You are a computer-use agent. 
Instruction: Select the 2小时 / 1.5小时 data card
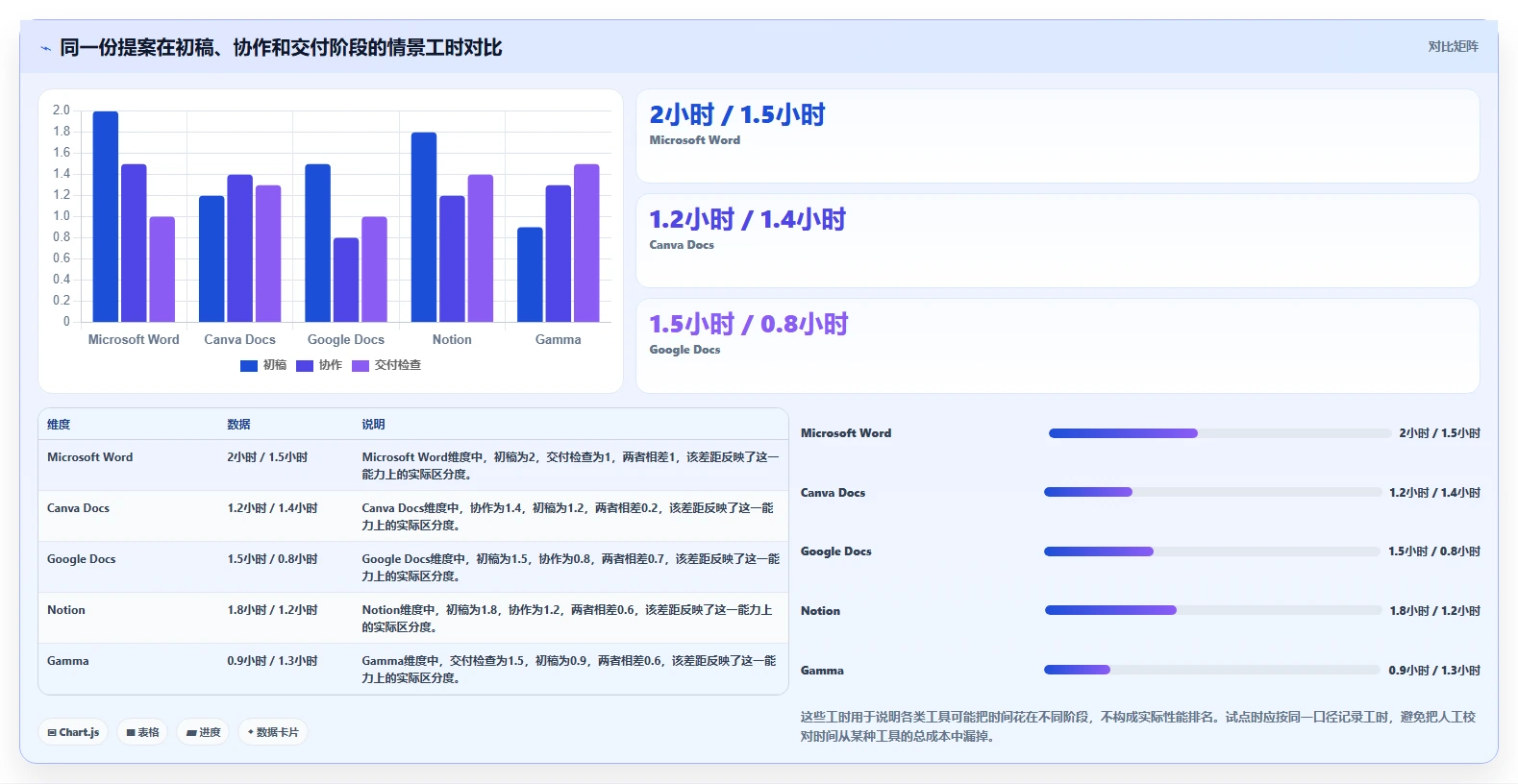click(x=1058, y=136)
